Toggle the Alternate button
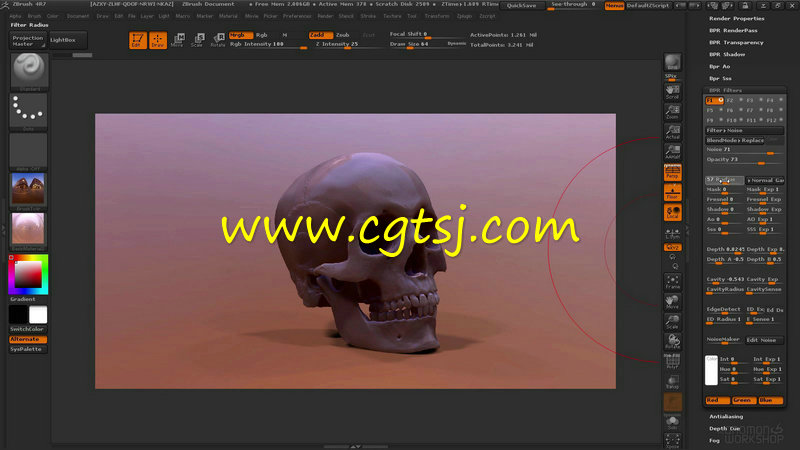 tap(28, 339)
